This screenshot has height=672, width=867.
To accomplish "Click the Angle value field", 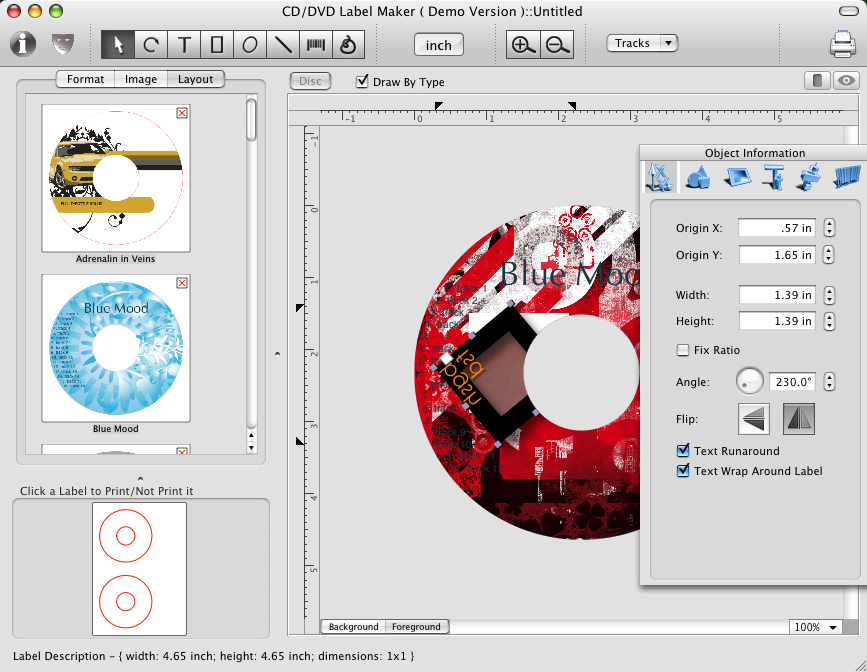I will pyautogui.click(x=794, y=382).
